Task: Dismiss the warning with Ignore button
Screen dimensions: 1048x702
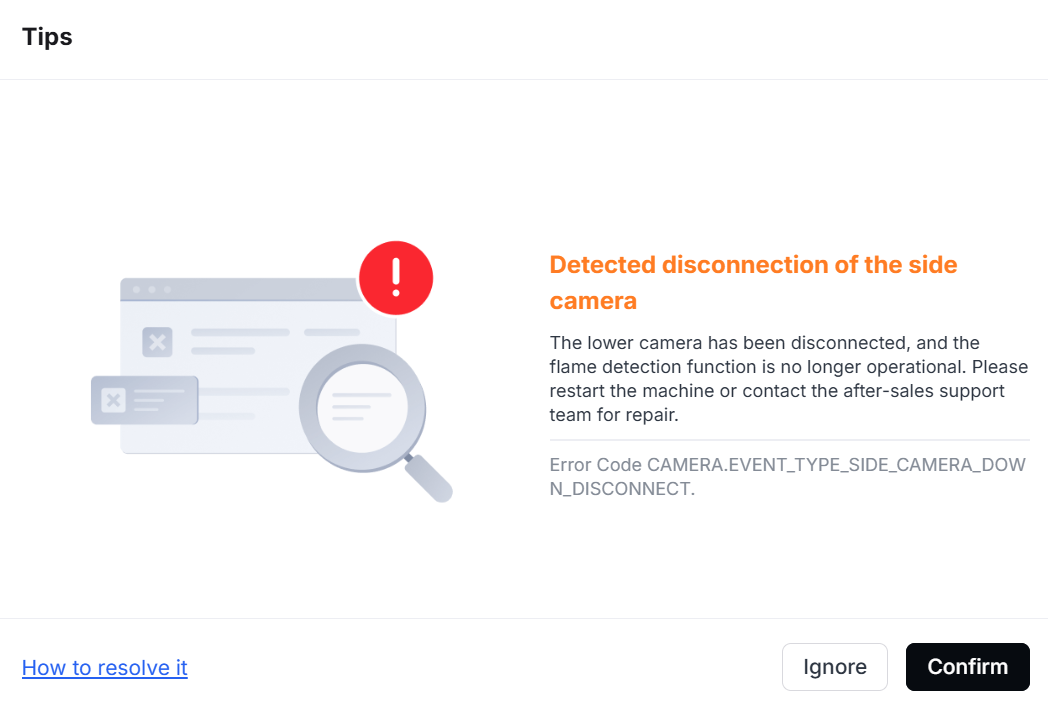Action: (x=834, y=667)
